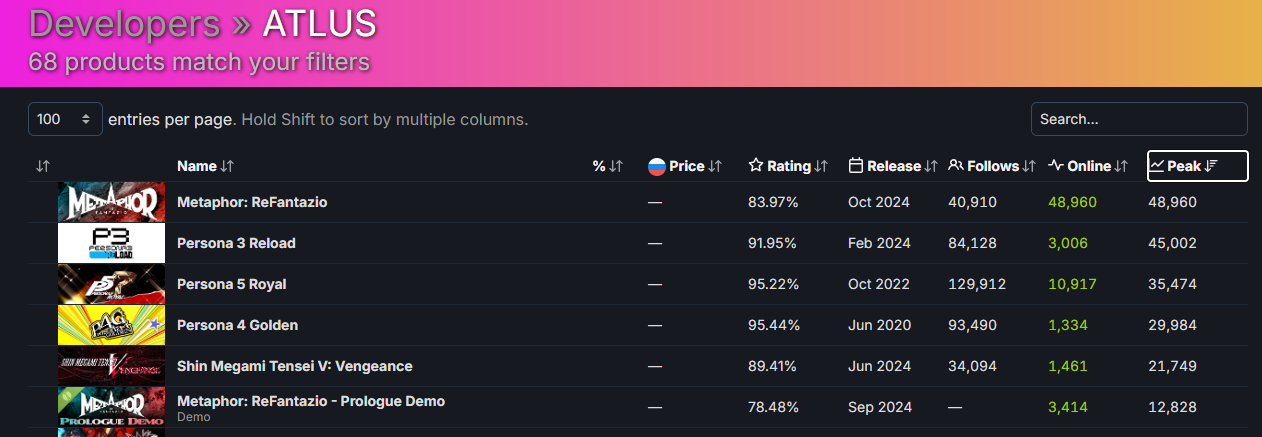The image size is (1262, 437).
Task: Focus the Search field
Action: click(x=1139, y=119)
